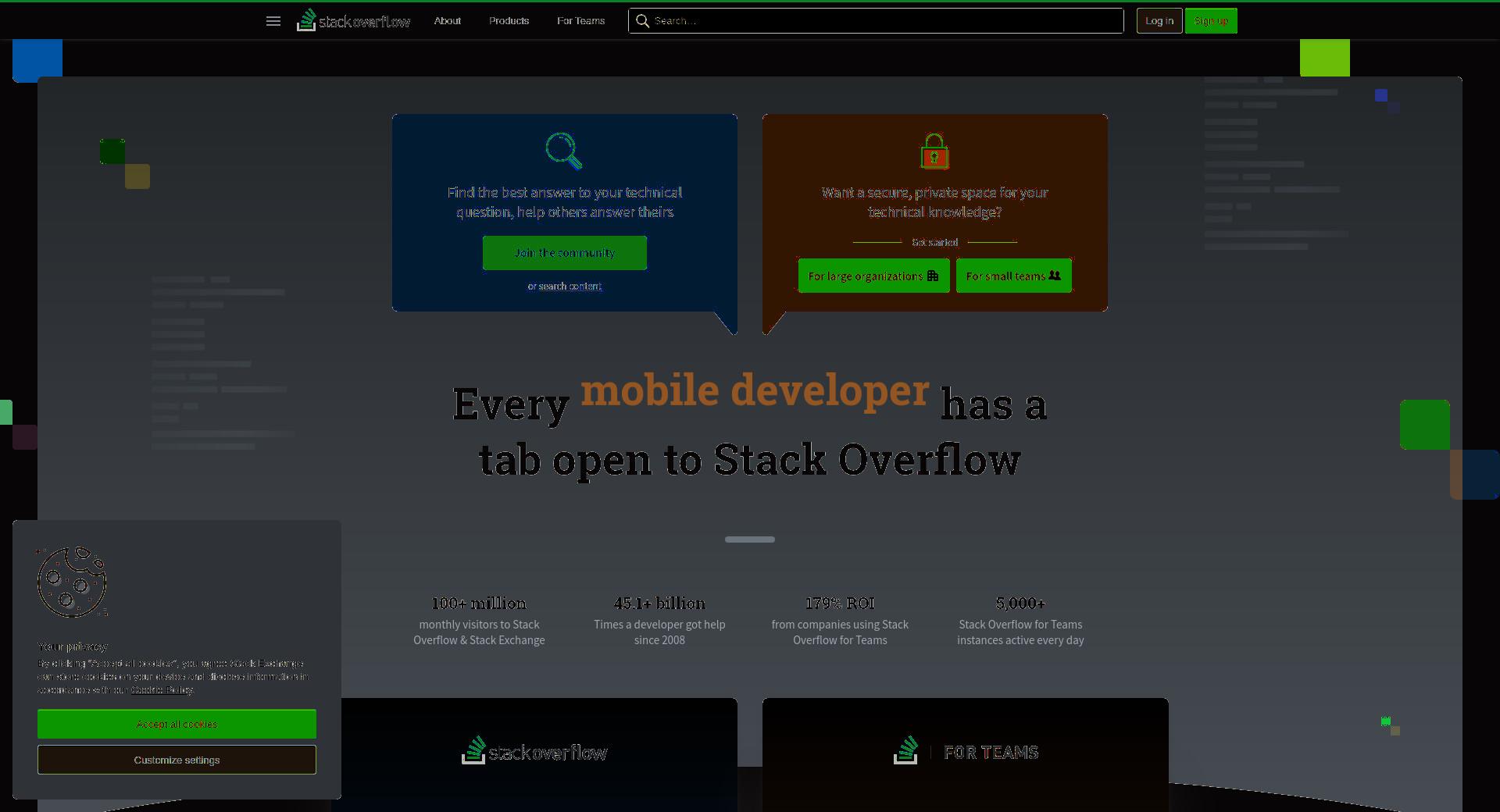Choose For large organizations button
This screenshot has width=1500, height=812.
tap(873, 276)
